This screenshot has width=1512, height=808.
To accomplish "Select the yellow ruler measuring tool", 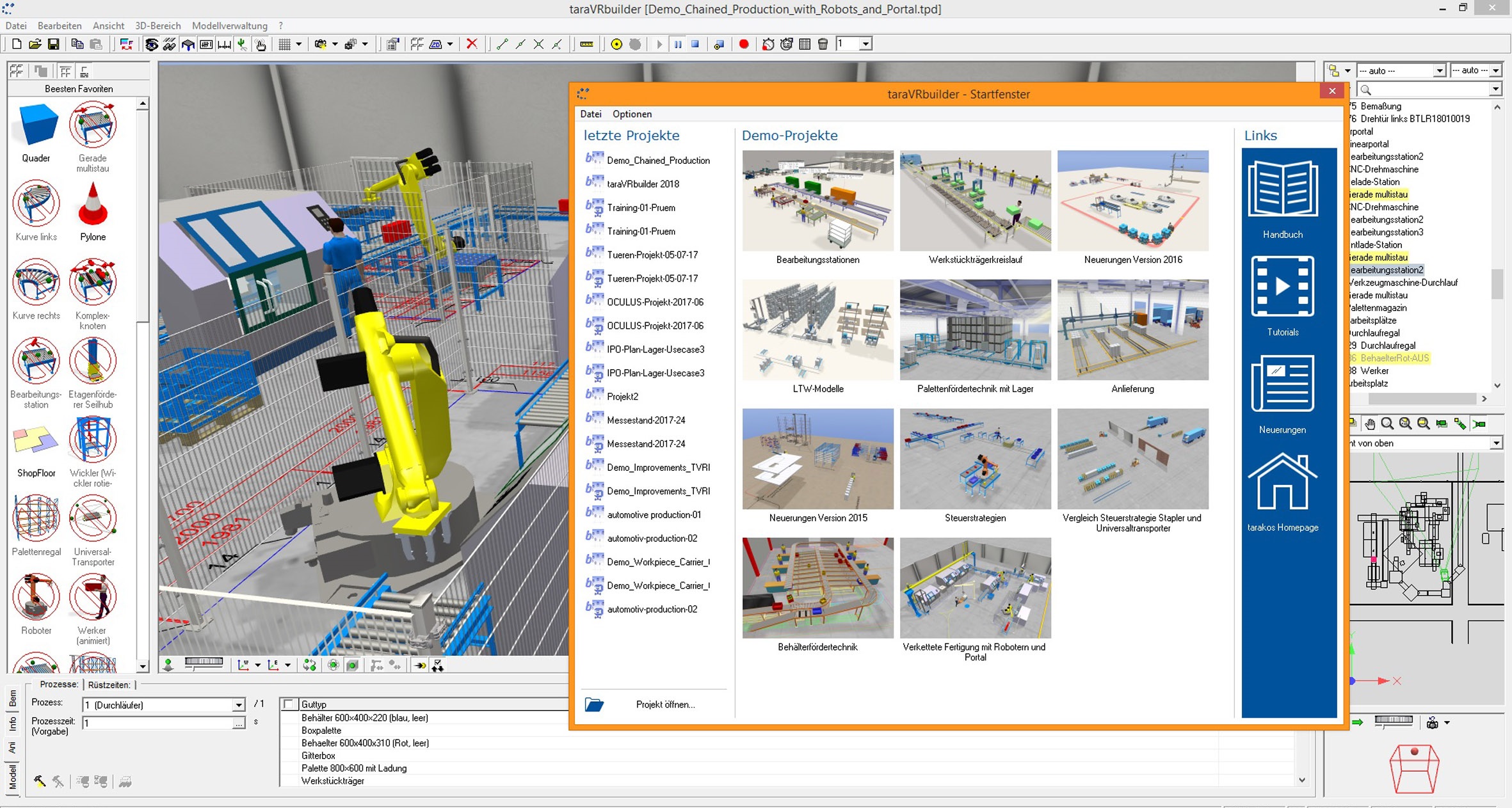I will tap(586, 44).
